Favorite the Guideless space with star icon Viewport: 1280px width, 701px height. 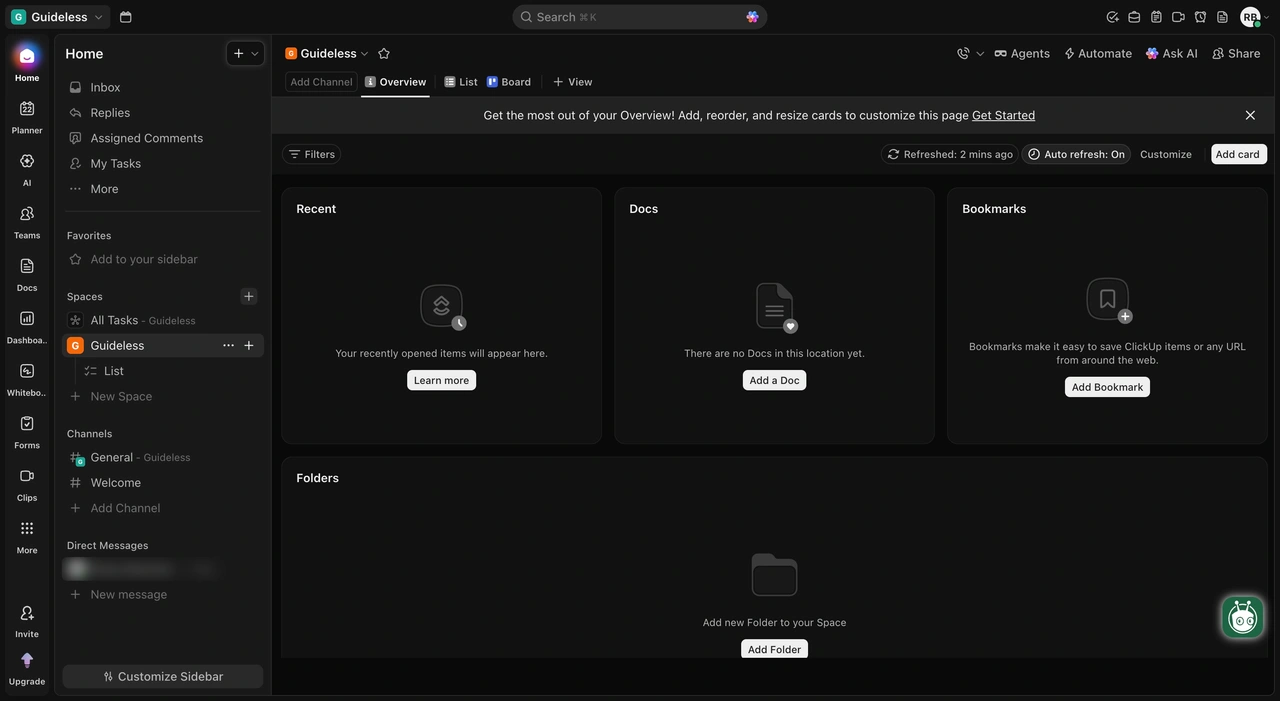click(x=384, y=53)
